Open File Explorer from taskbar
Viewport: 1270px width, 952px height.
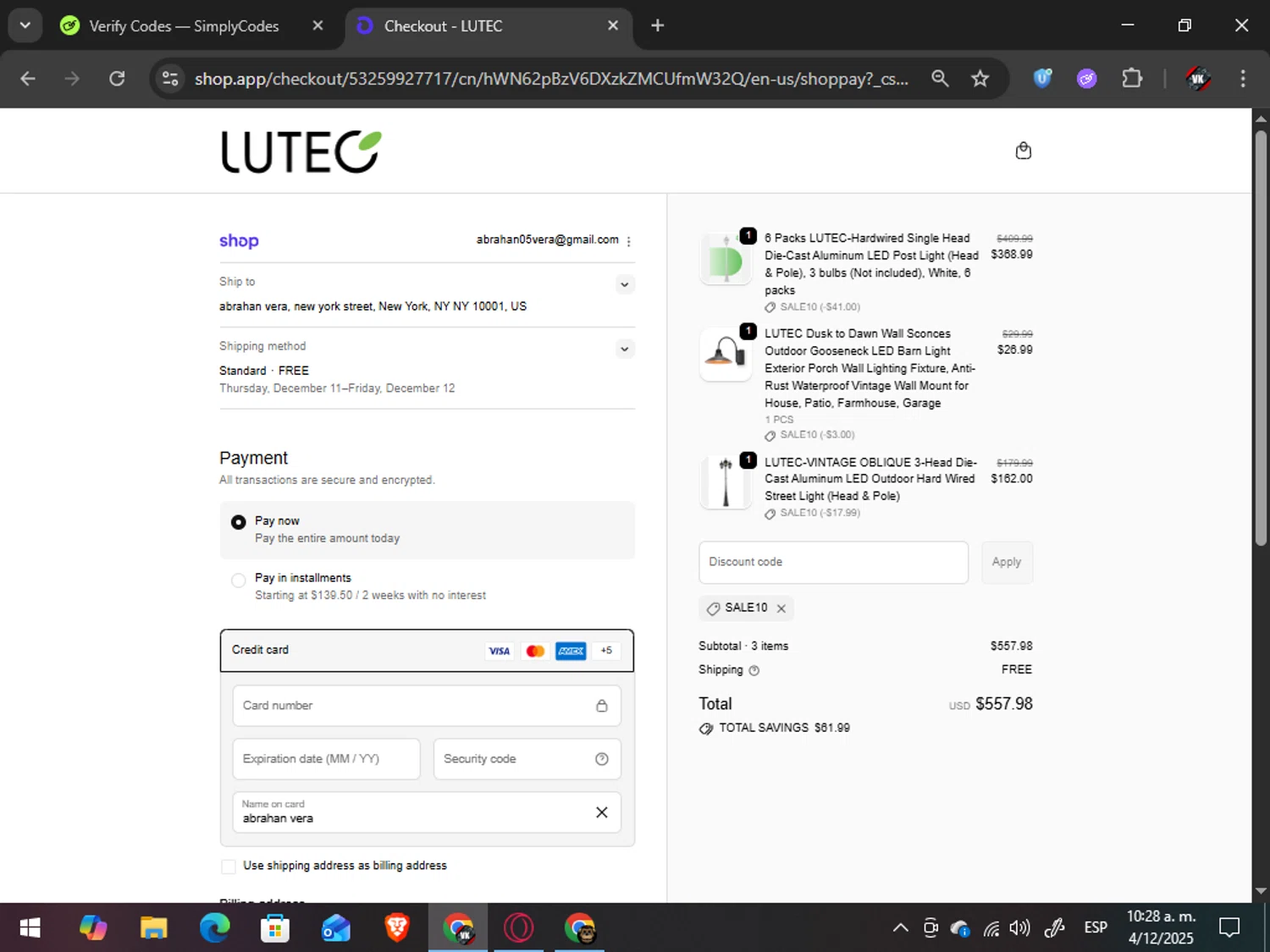[153, 928]
